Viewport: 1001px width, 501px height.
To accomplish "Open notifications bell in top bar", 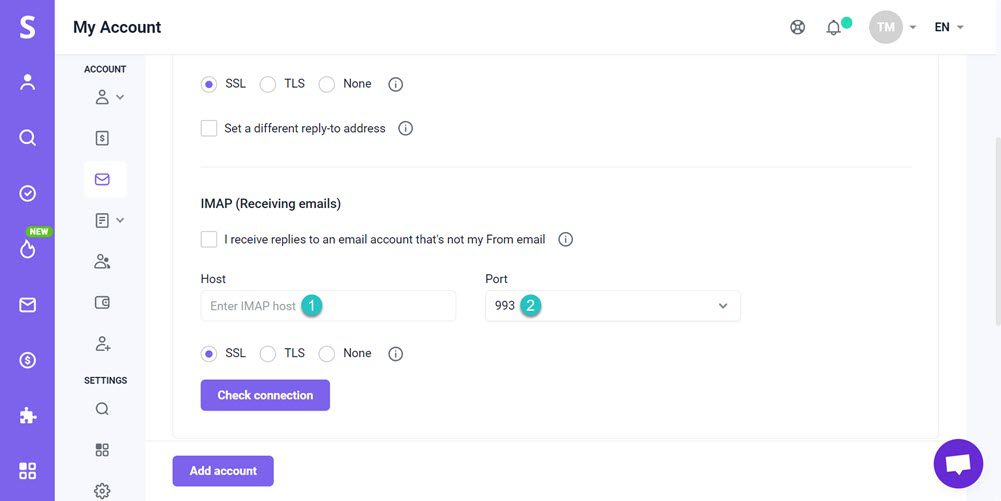I will tap(834, 28).
